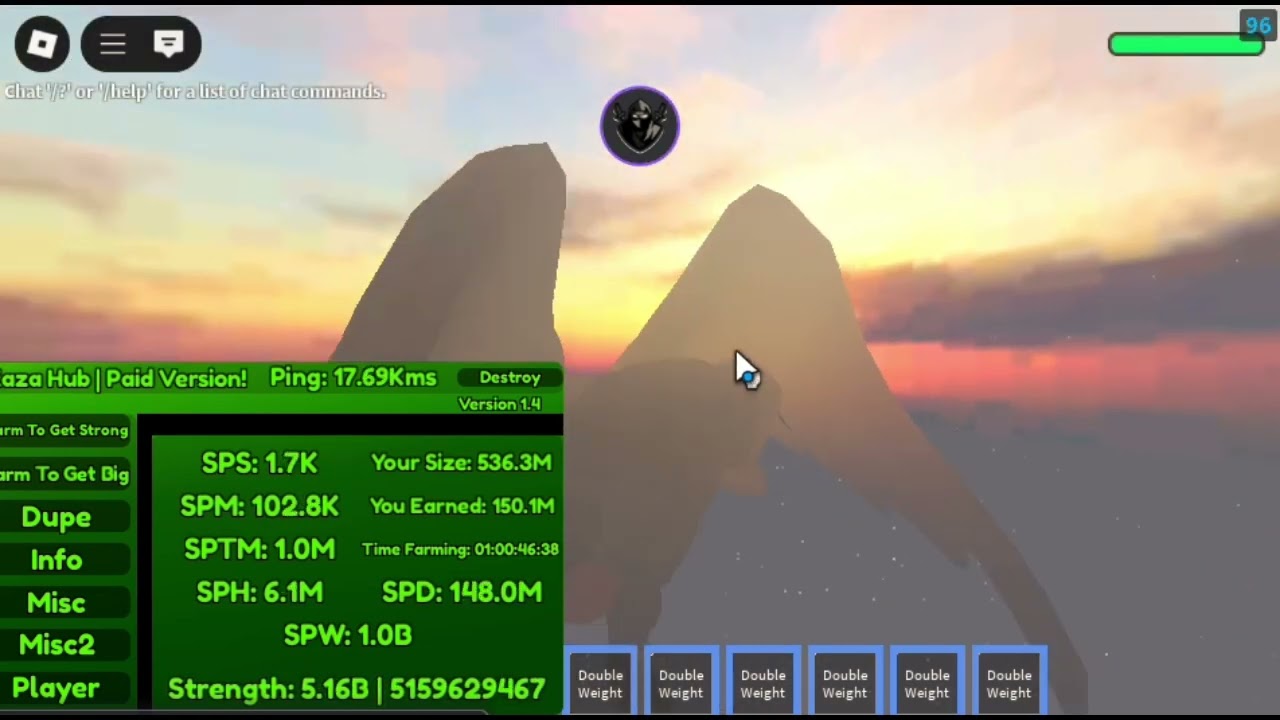This screenshot has width=1280, height=720.
Task: Toggle the chat window icon
Action: tap(168, 44)
